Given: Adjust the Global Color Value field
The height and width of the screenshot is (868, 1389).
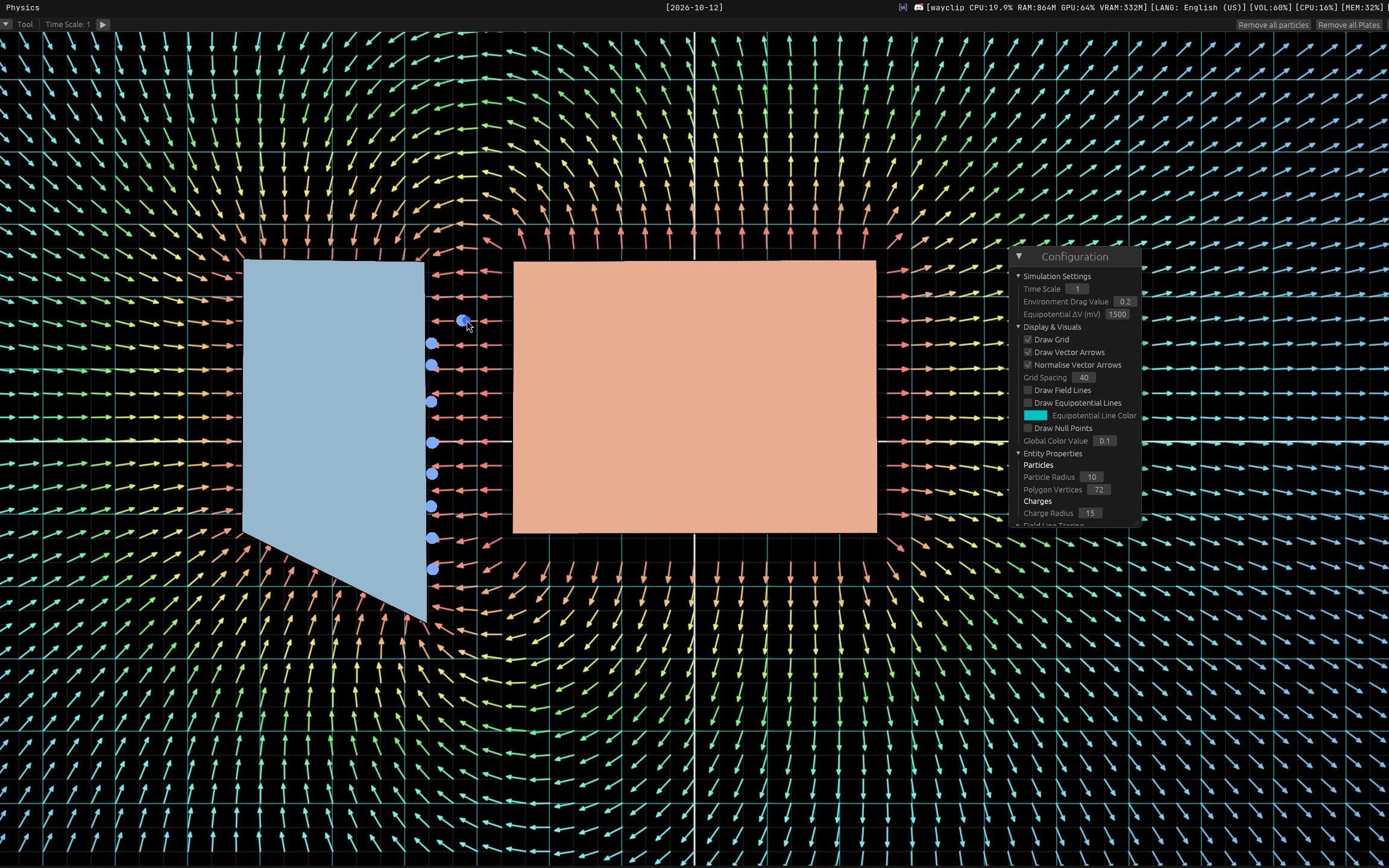Looking at the screenshot, I should point(1104,441).
